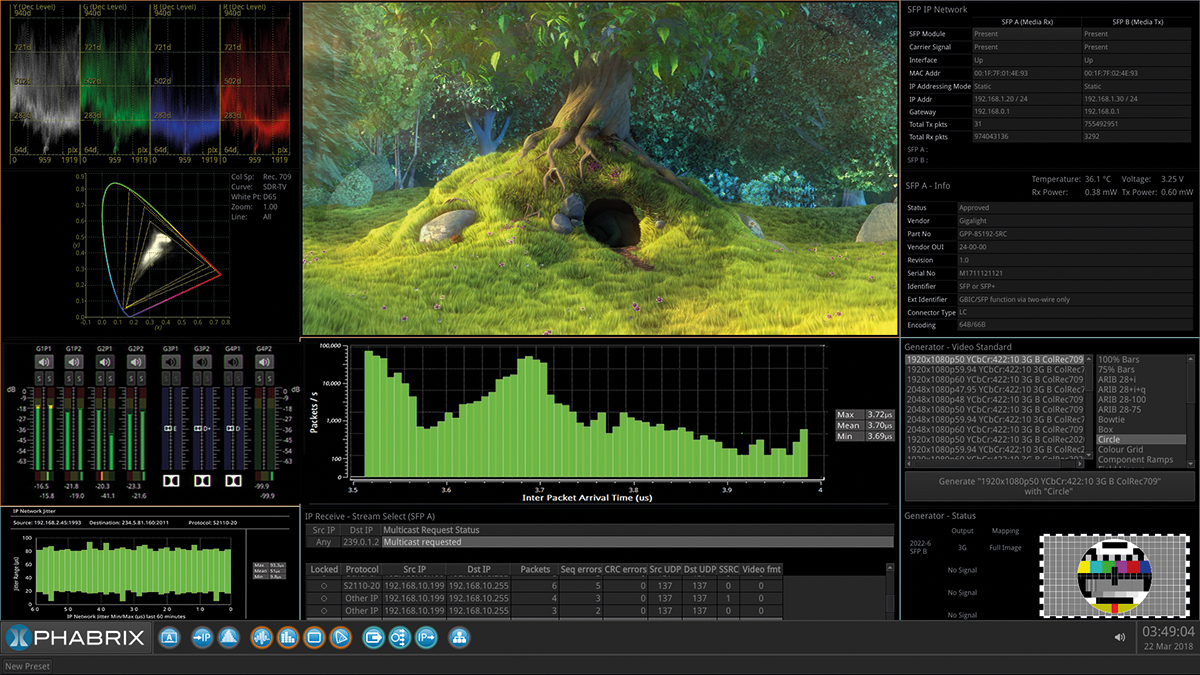Open the CIE gamut chart toolbar icon
Image resolution: width=1200 pixels, height=675 pixels.
339,636
